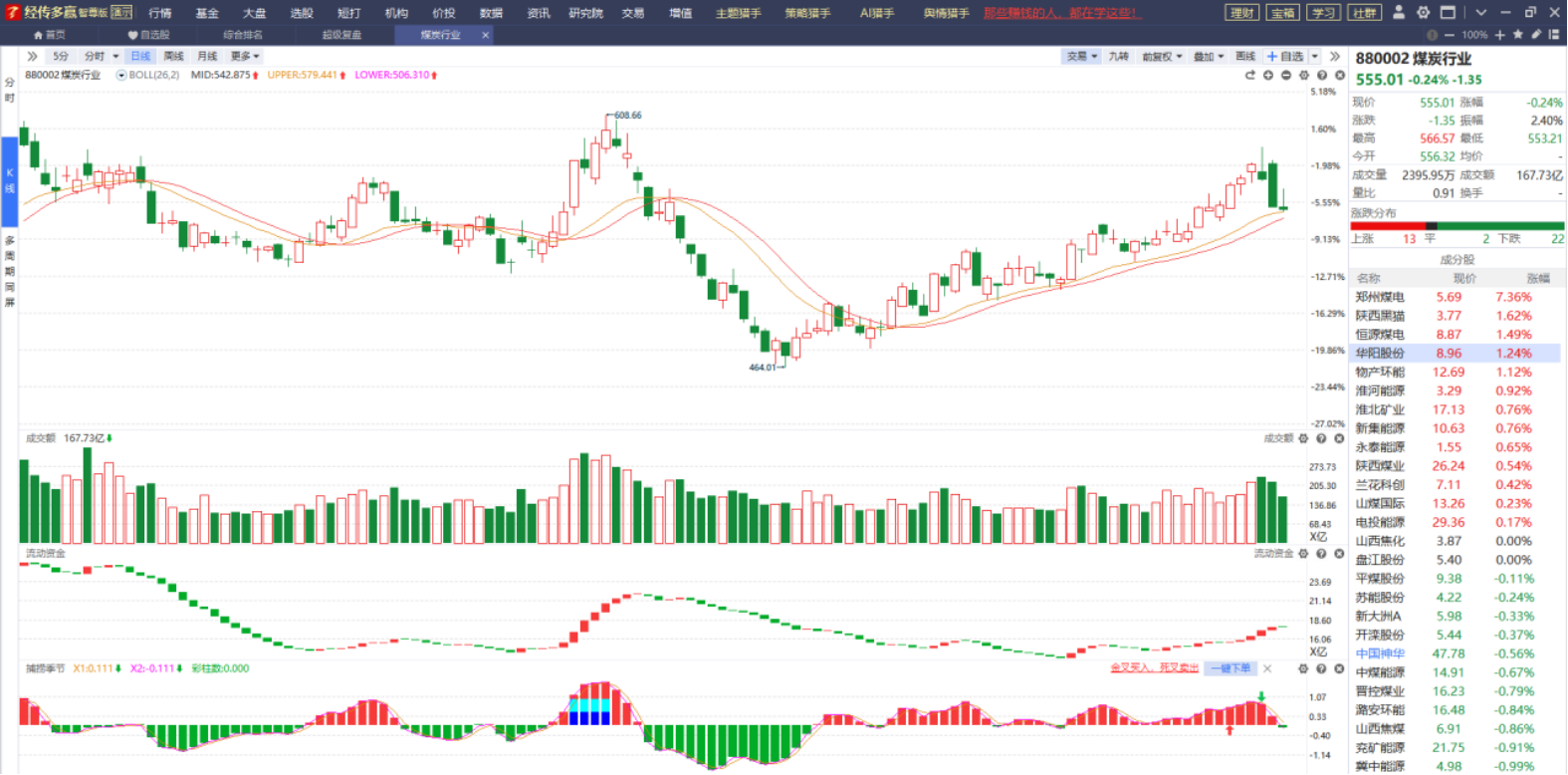The height and width of the screenshot is (775, 1568).
Task: Open help icon of 流动资金 panel
Action: click(1321, 554)
